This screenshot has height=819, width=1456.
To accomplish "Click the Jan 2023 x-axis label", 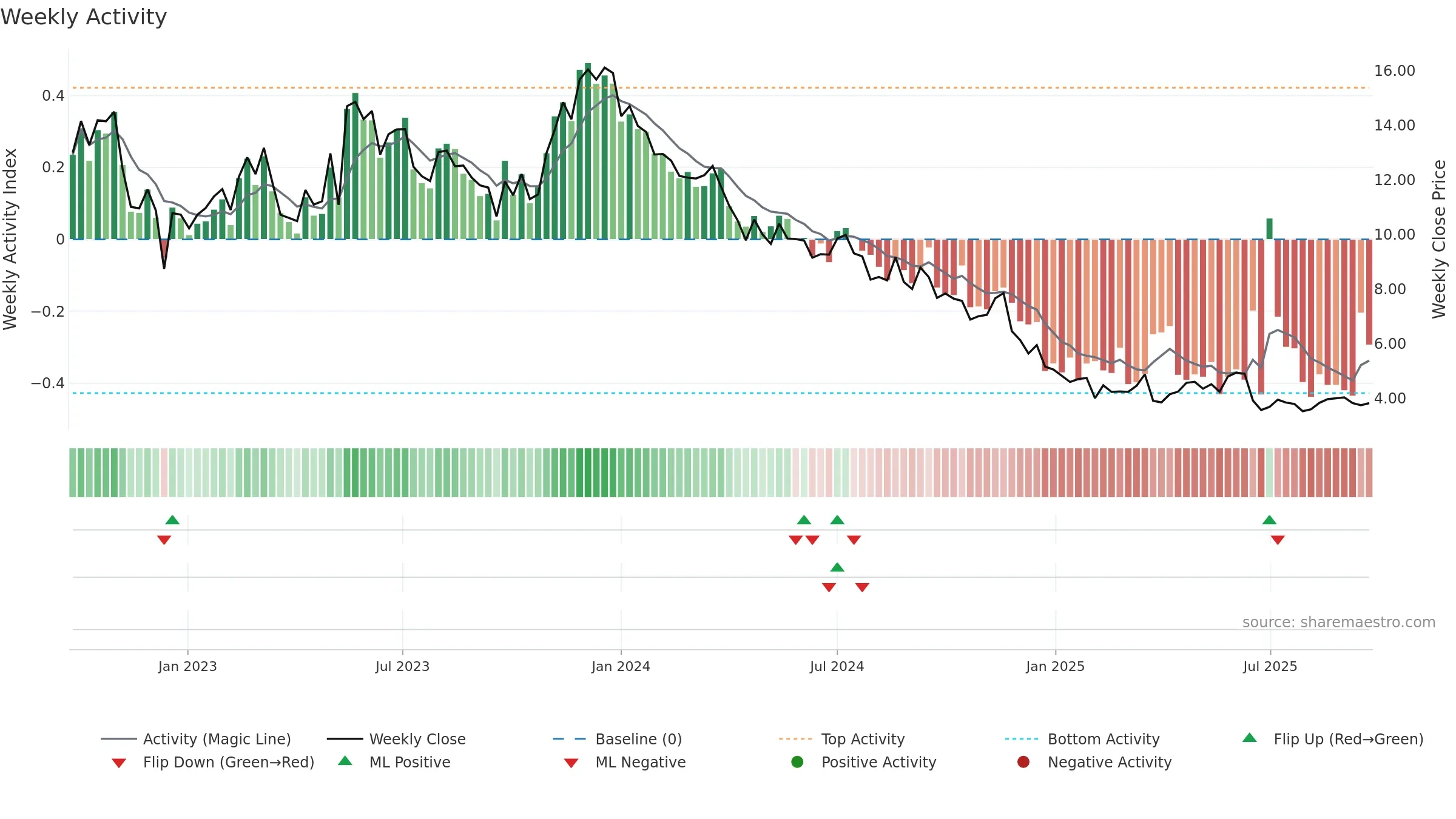I will [187, 666].
